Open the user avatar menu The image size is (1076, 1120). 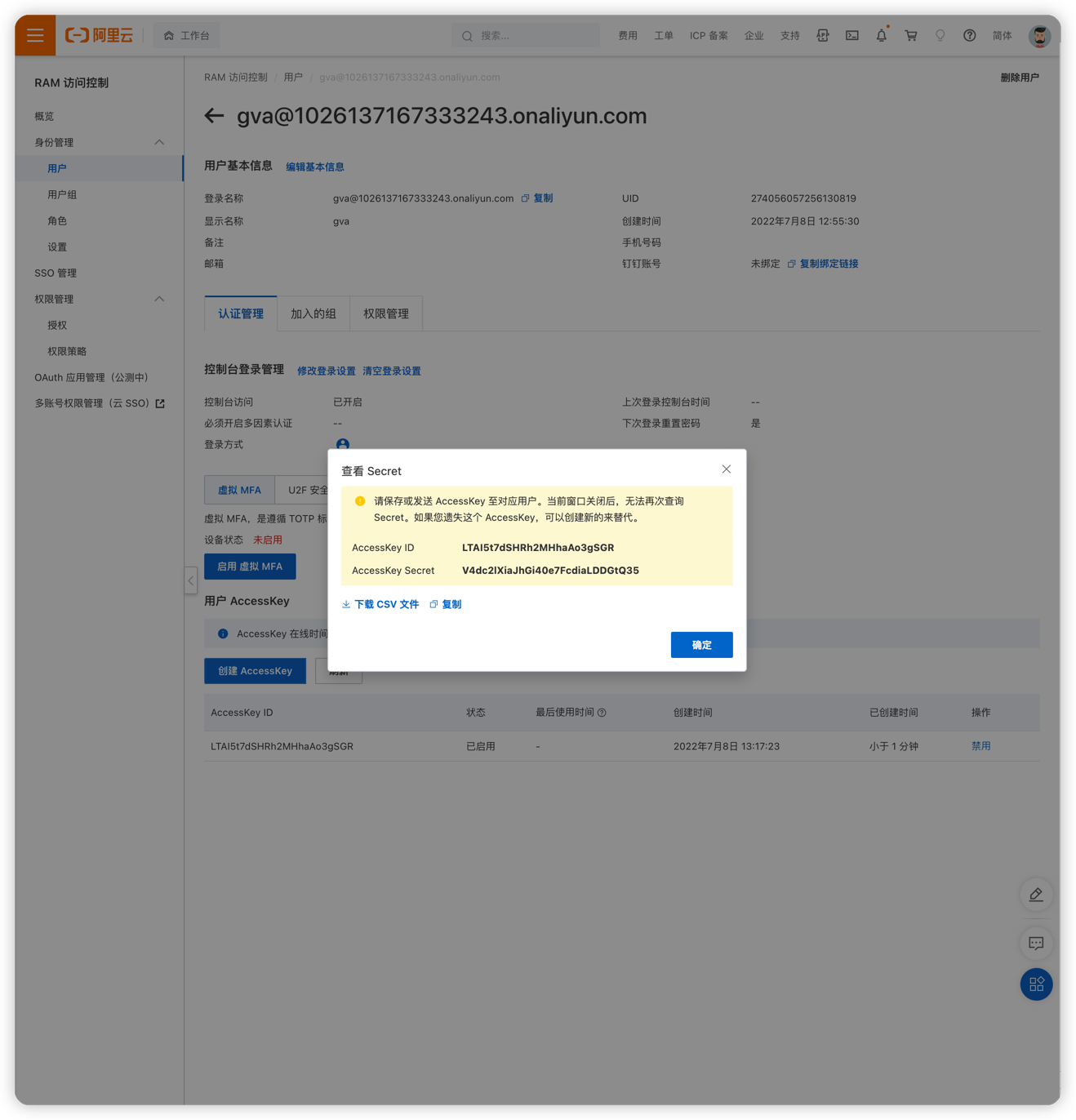click(1039, 36)
